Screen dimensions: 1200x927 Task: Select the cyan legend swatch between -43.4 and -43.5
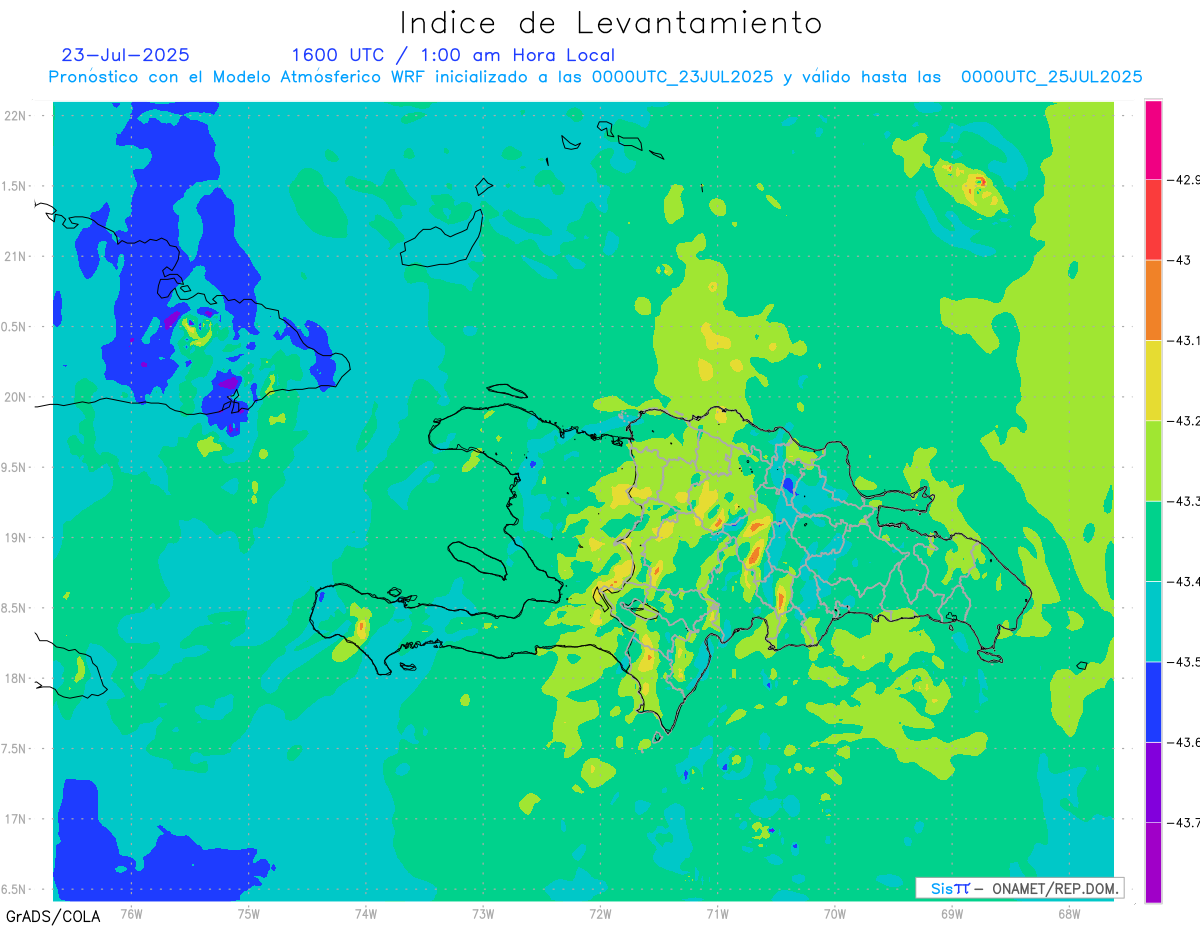pos(1153,621)
